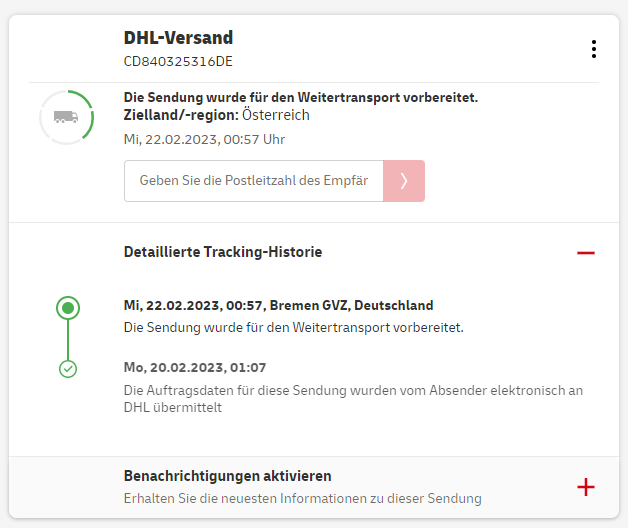Select the Bremen GVZ, Deutschland history entry
Viewport: 628px width, 528px height.
(x=278, y=305)
